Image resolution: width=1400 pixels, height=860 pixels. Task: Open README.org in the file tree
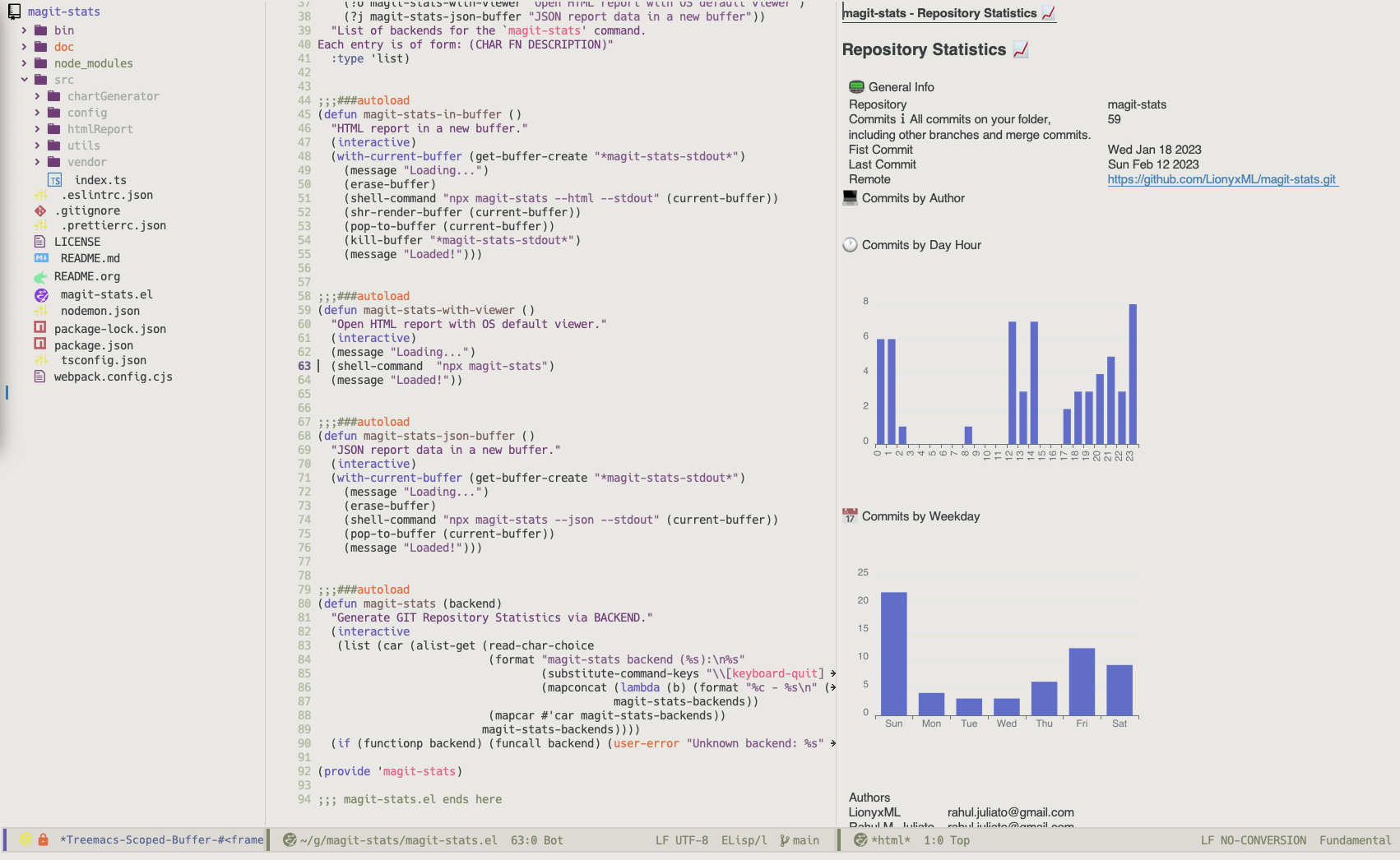tap(87, 276)
